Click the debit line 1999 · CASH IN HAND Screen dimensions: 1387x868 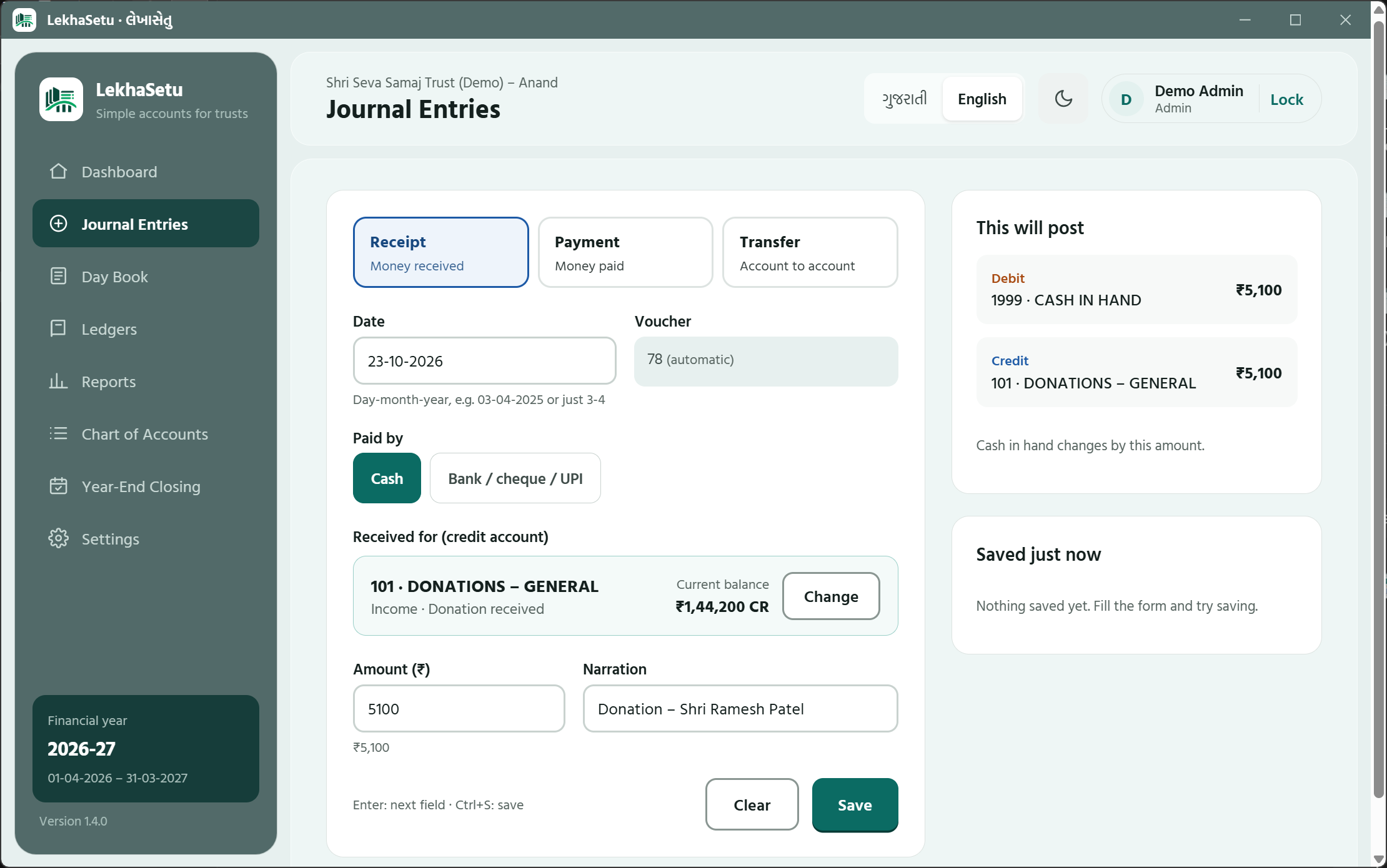pos(1136,290)
